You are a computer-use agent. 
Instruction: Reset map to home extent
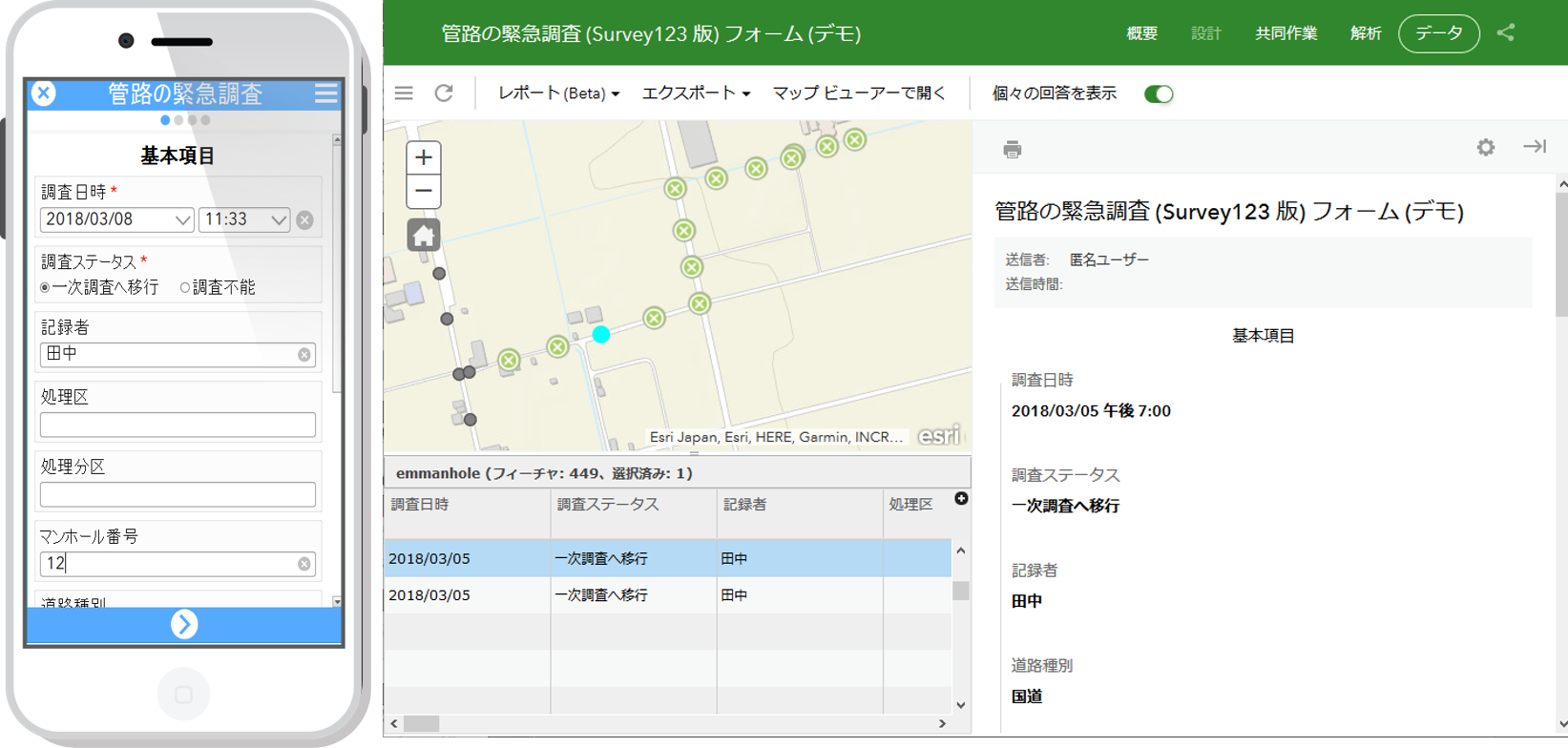424,235
